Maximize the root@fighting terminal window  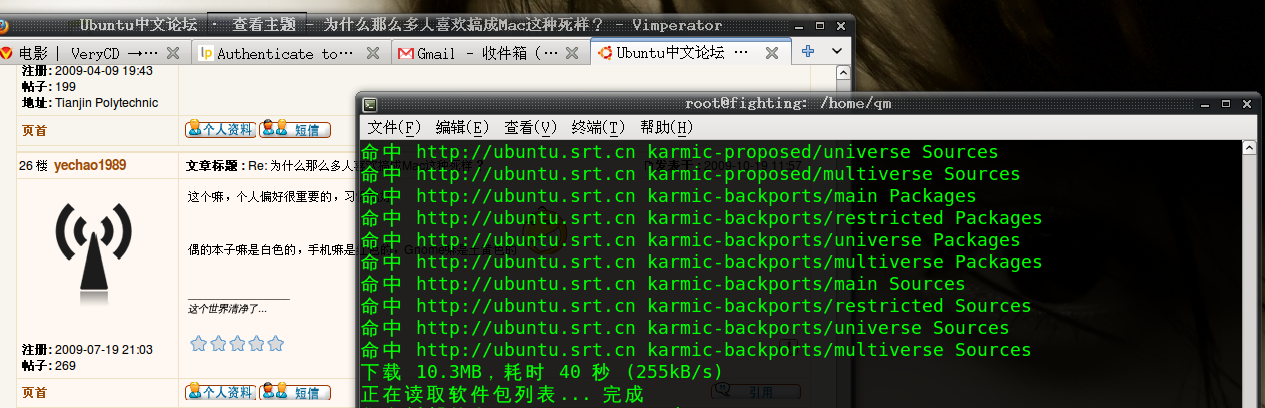1225,103
